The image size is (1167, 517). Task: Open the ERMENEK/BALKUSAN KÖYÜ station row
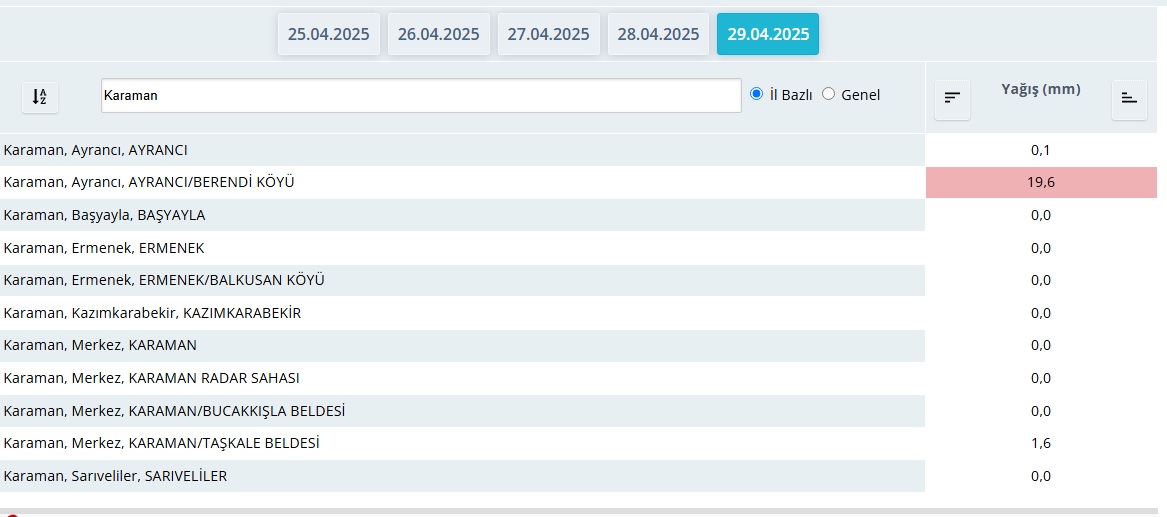[x=165, y=280]
